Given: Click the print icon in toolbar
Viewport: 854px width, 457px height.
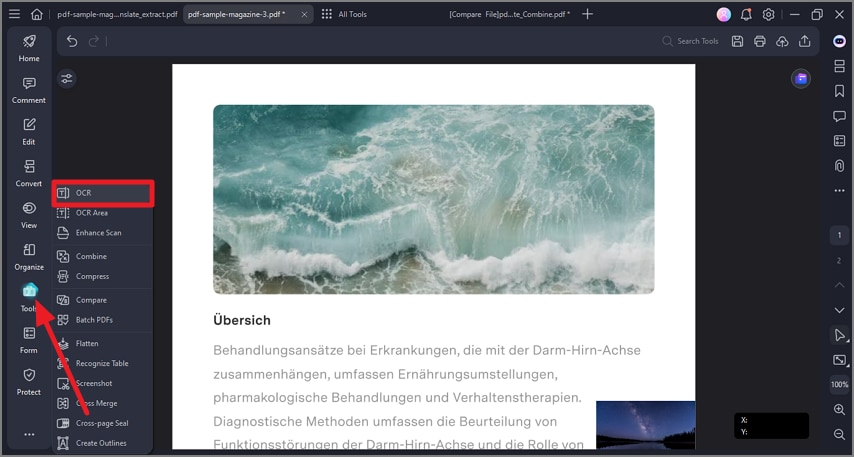Looking at the screenshot, I should click(x=760, y=41).
